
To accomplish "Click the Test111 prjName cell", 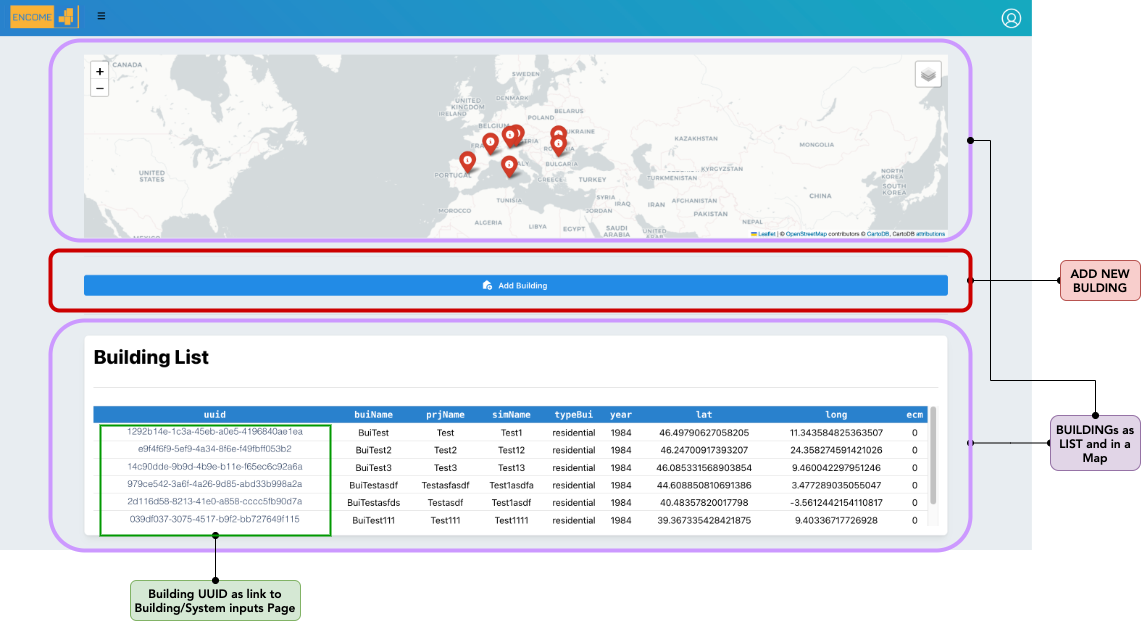I will point(445,520).
